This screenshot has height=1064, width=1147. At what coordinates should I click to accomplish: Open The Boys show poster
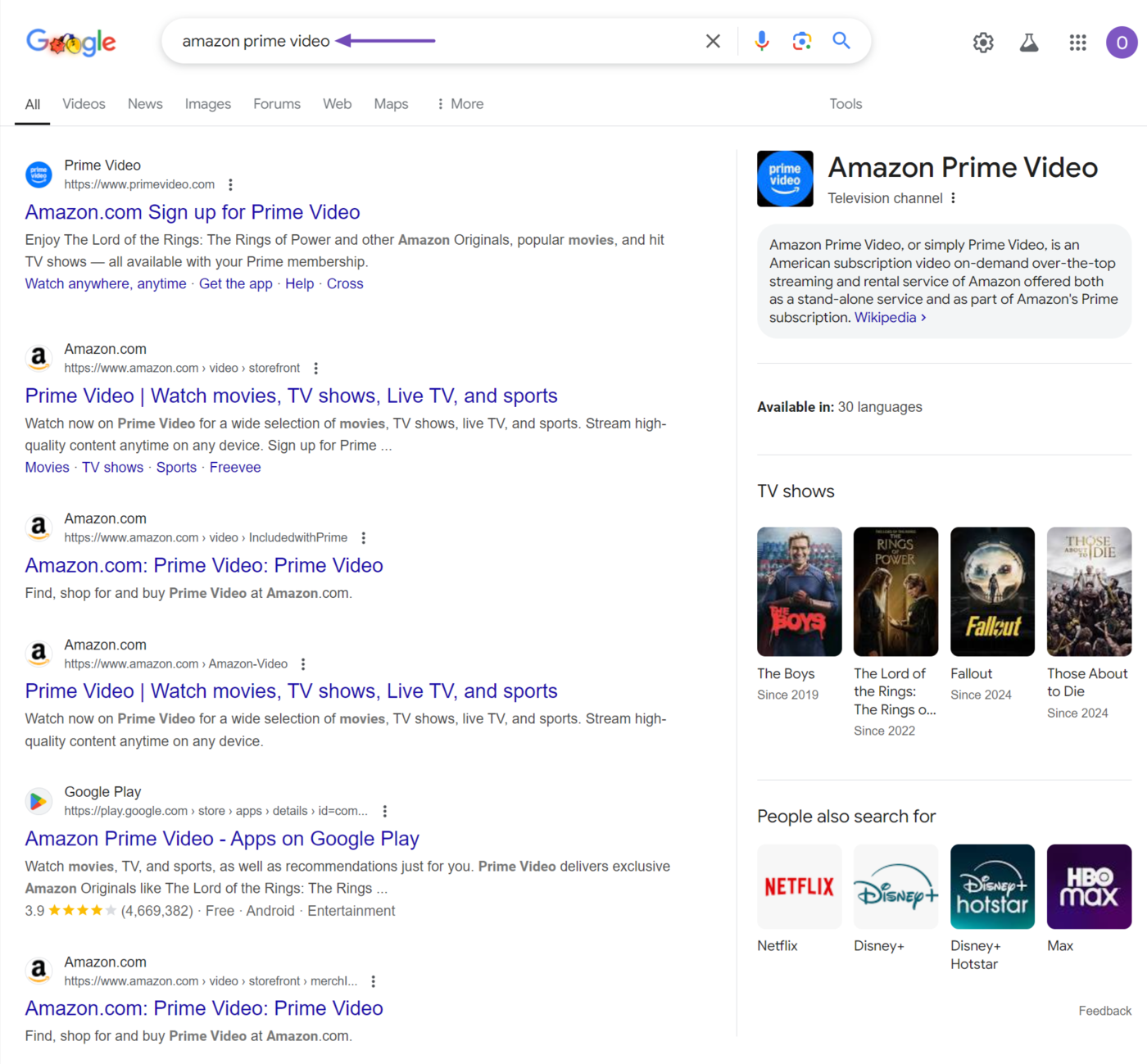799,591
